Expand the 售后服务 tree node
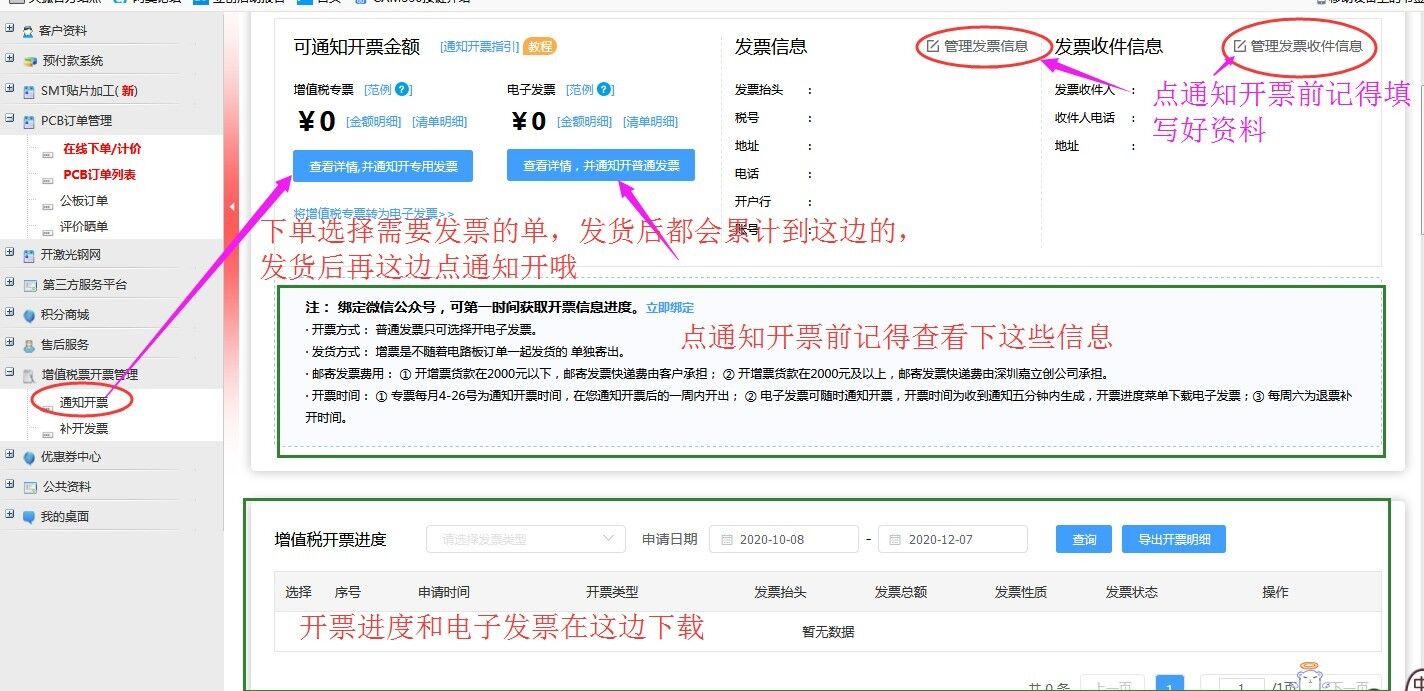 (x=10, y=344)
